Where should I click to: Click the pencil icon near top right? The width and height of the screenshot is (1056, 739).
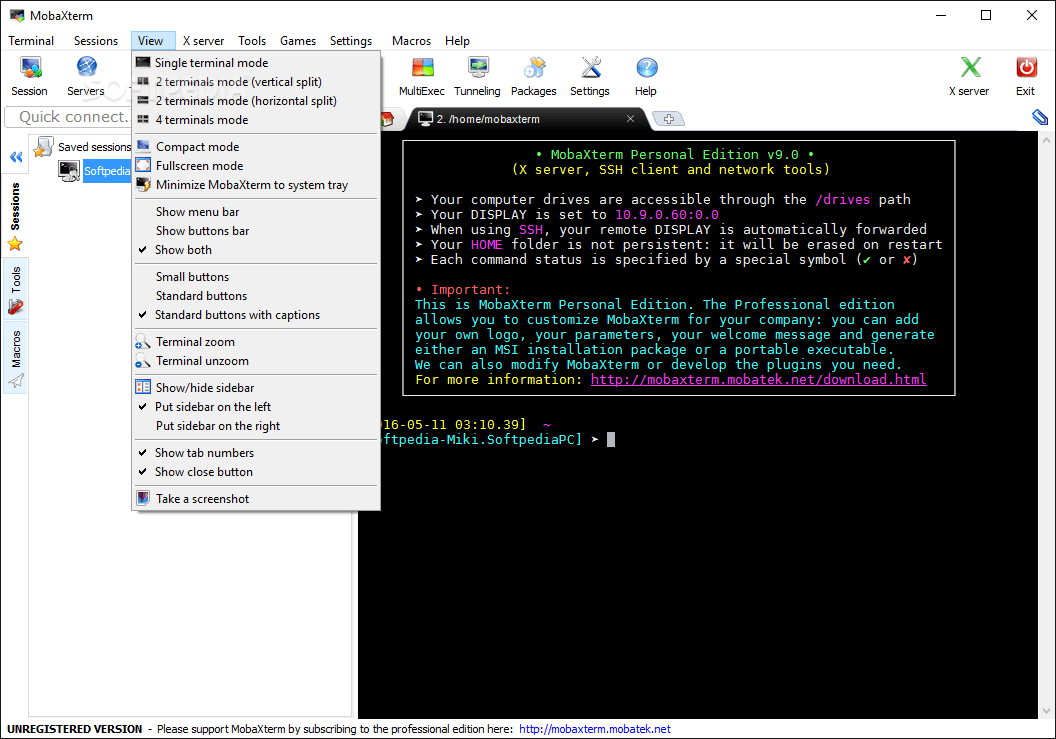(1039, 116)
